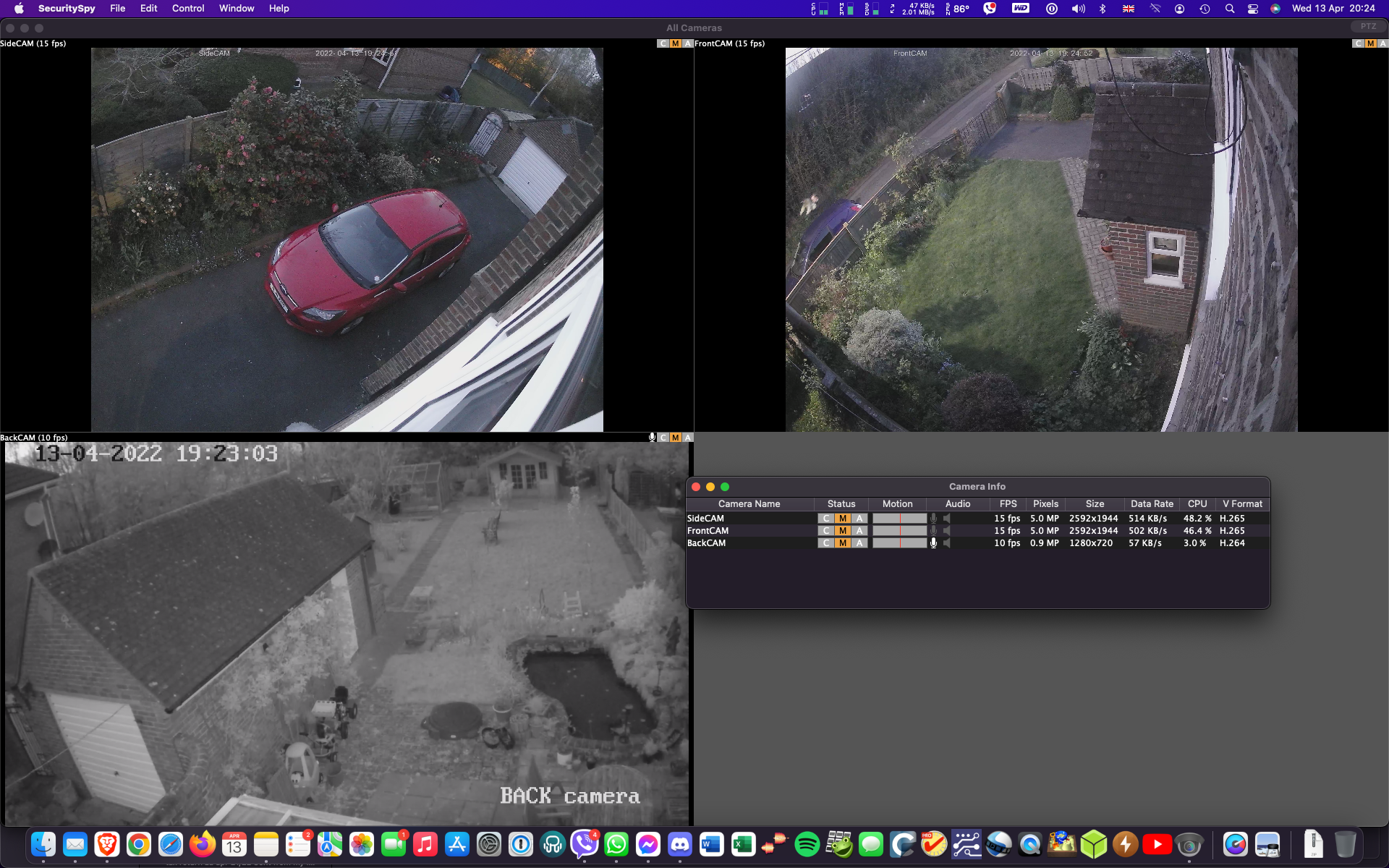The height and width of the screenshot is (868, 1389).
Task: Open Viber from the Dock
Action: coord(585,844)
